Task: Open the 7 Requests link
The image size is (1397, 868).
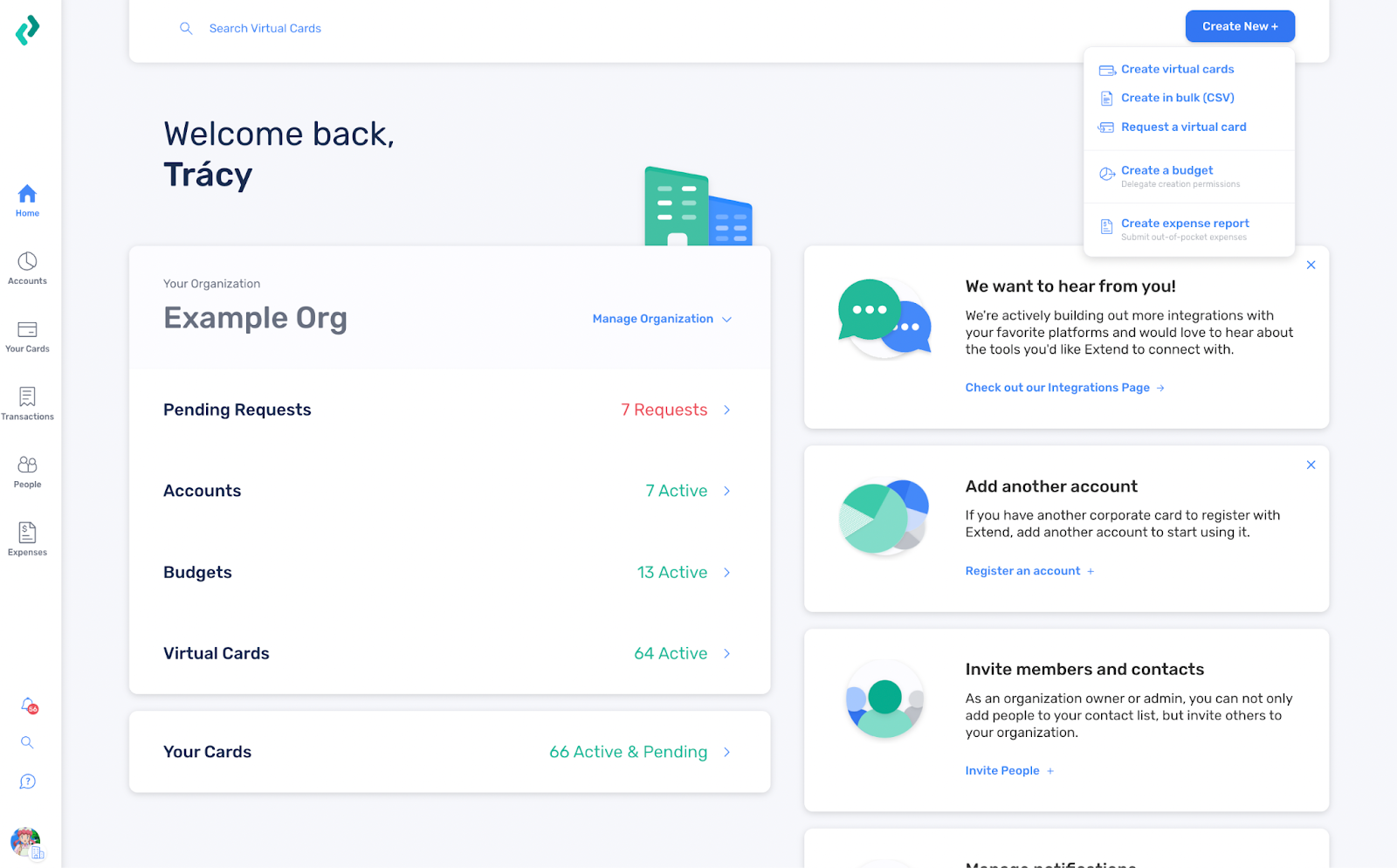Action: pyautogui.click(x=664, y=410)
